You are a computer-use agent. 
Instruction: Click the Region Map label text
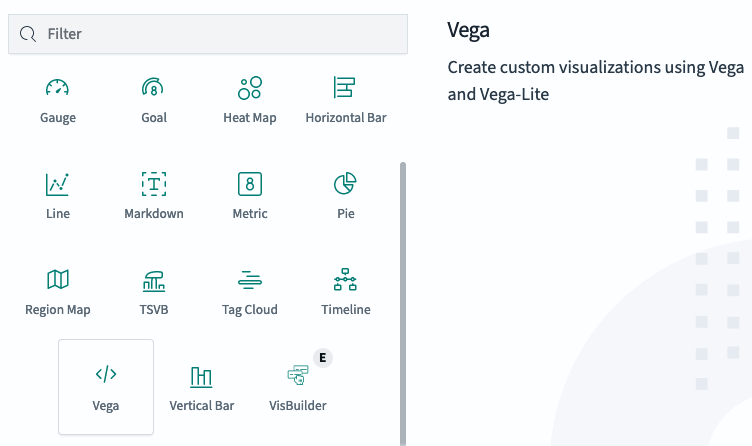[58, 310]
